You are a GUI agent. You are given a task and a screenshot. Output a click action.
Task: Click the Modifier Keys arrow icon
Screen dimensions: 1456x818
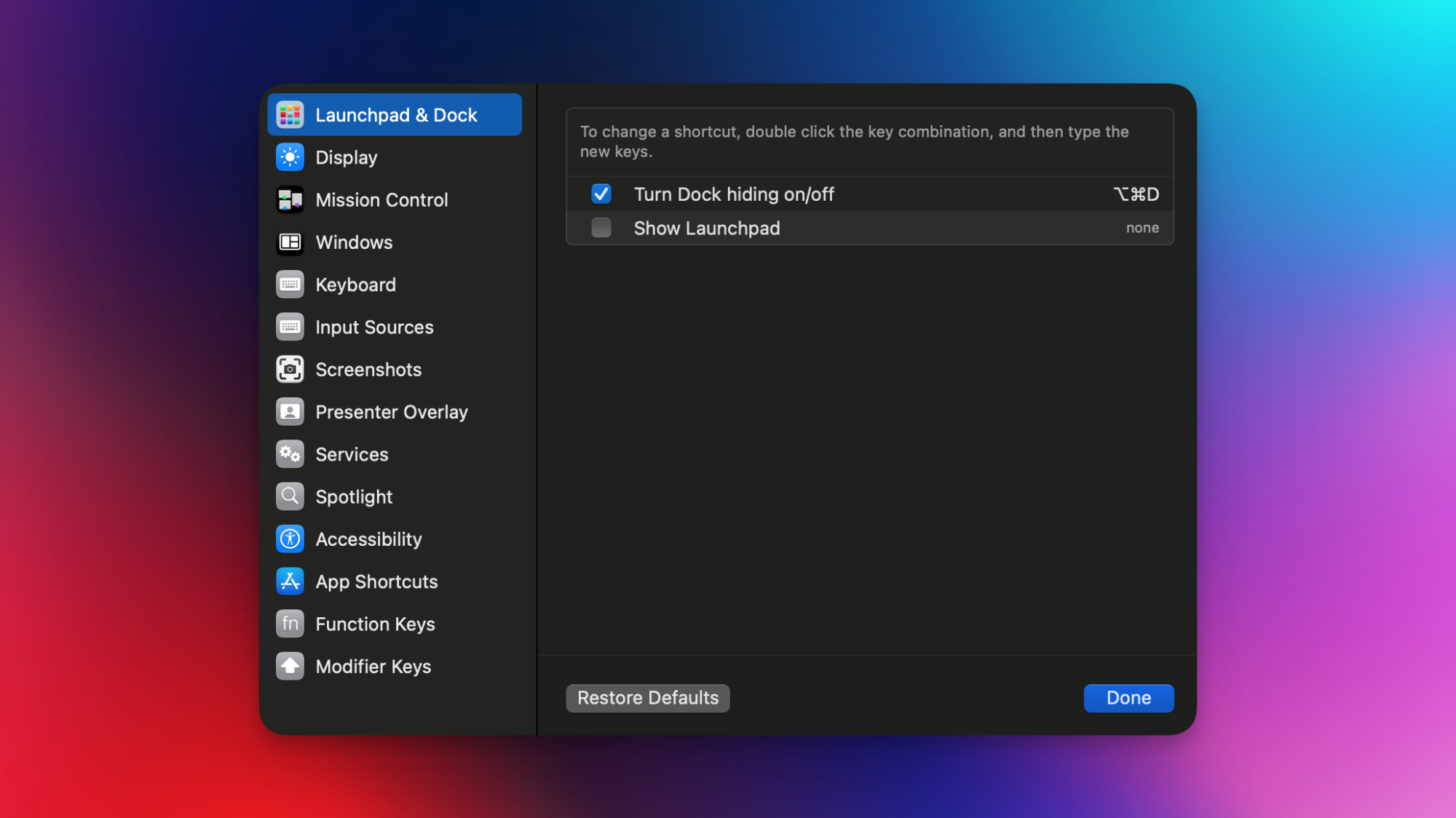[290, 666]
